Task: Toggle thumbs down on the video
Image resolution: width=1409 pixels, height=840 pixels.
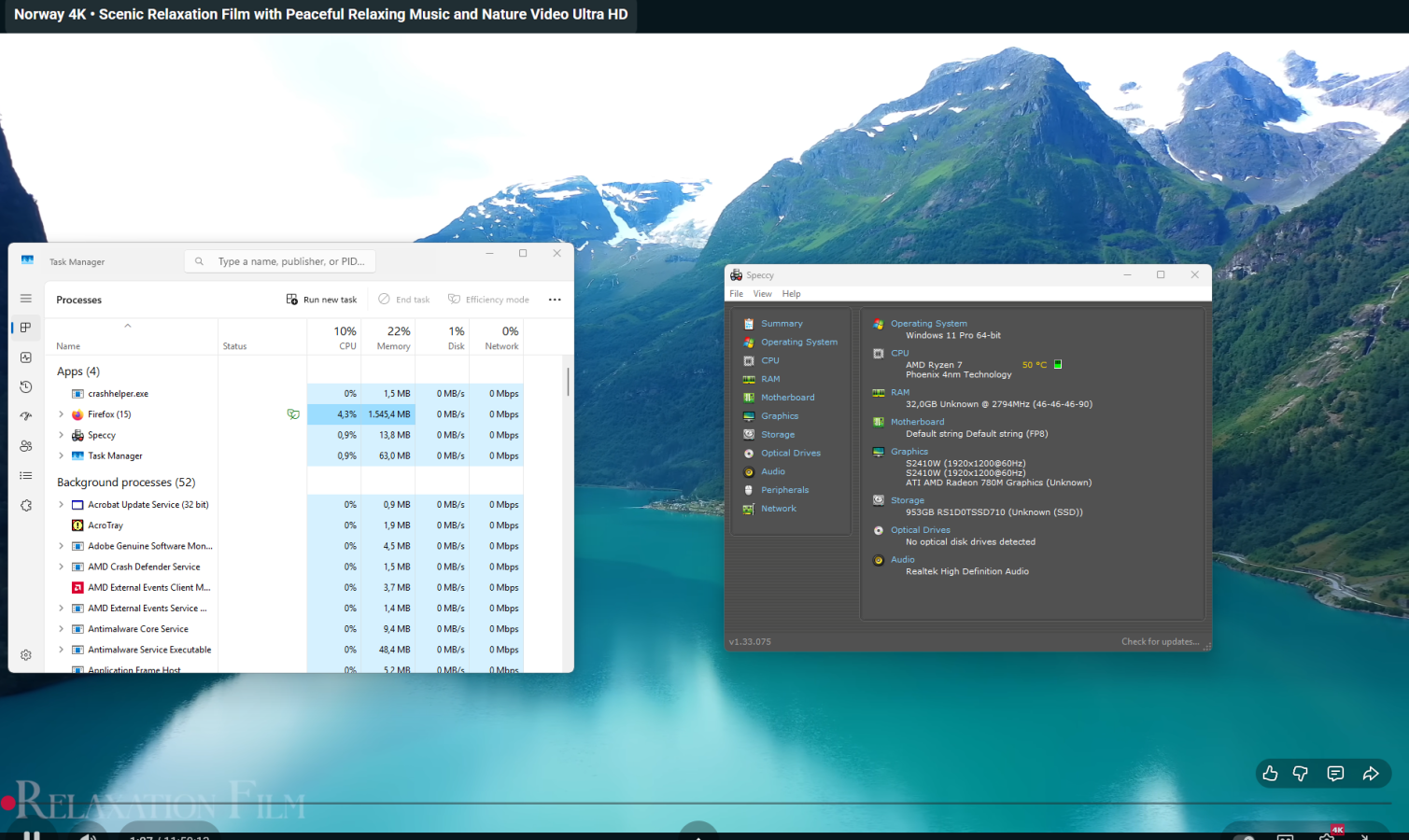Action: [x=1301, y=774]
